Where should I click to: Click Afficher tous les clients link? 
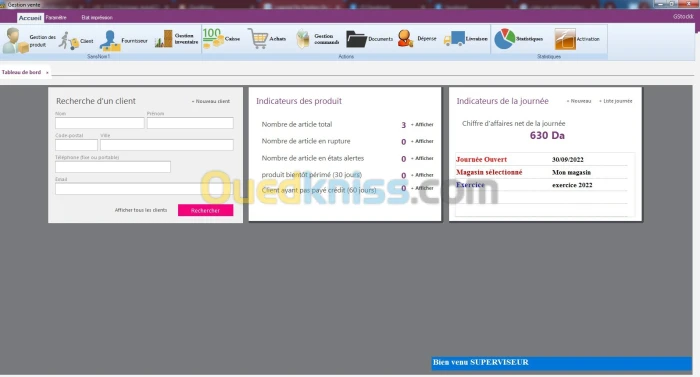pos(141,210)
